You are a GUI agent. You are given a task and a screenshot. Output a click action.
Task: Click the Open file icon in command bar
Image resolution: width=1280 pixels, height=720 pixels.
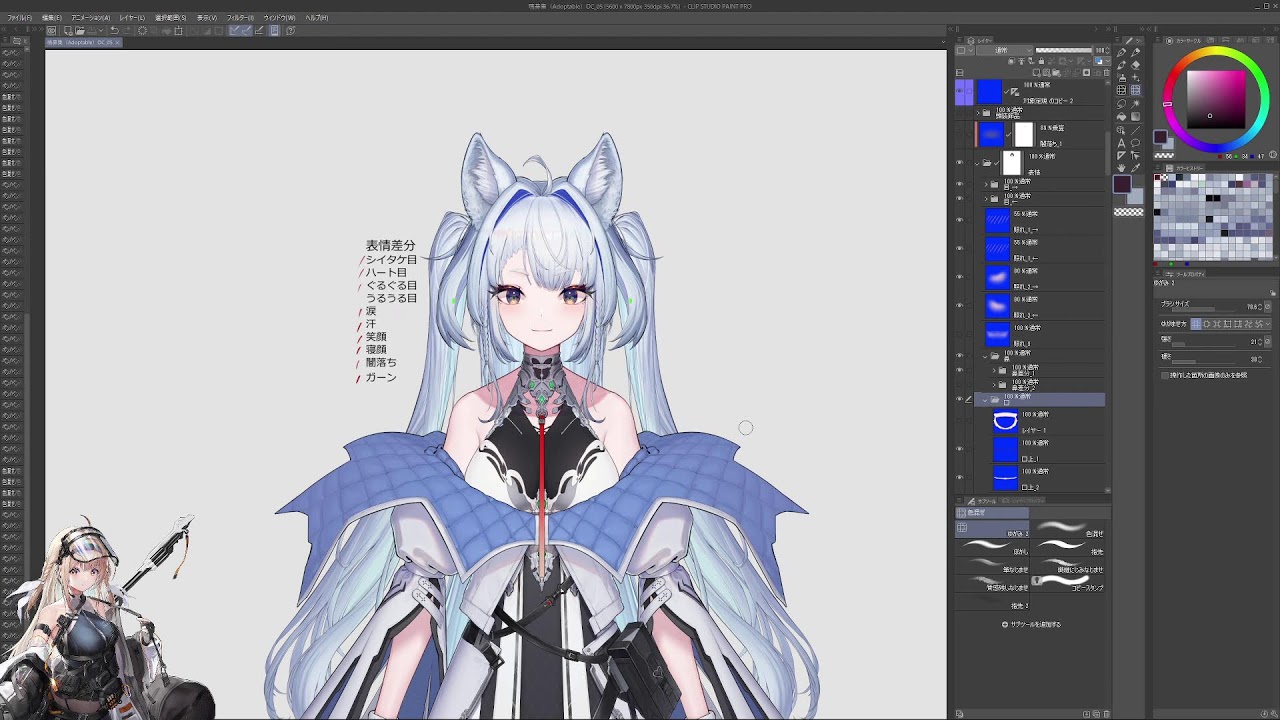point(80,30)
